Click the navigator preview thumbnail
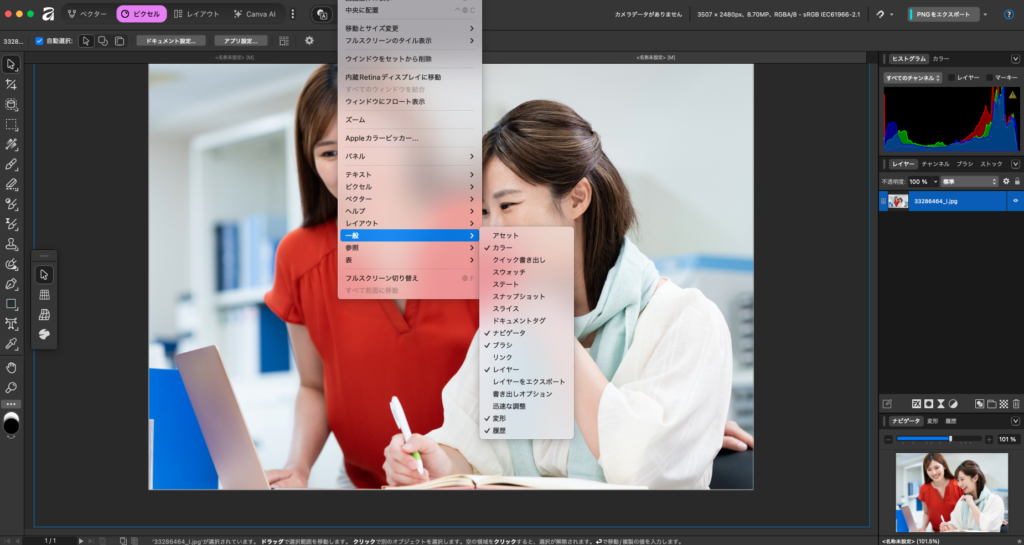The height and width of the screenshot is (545, 1024). coord(949,492)
